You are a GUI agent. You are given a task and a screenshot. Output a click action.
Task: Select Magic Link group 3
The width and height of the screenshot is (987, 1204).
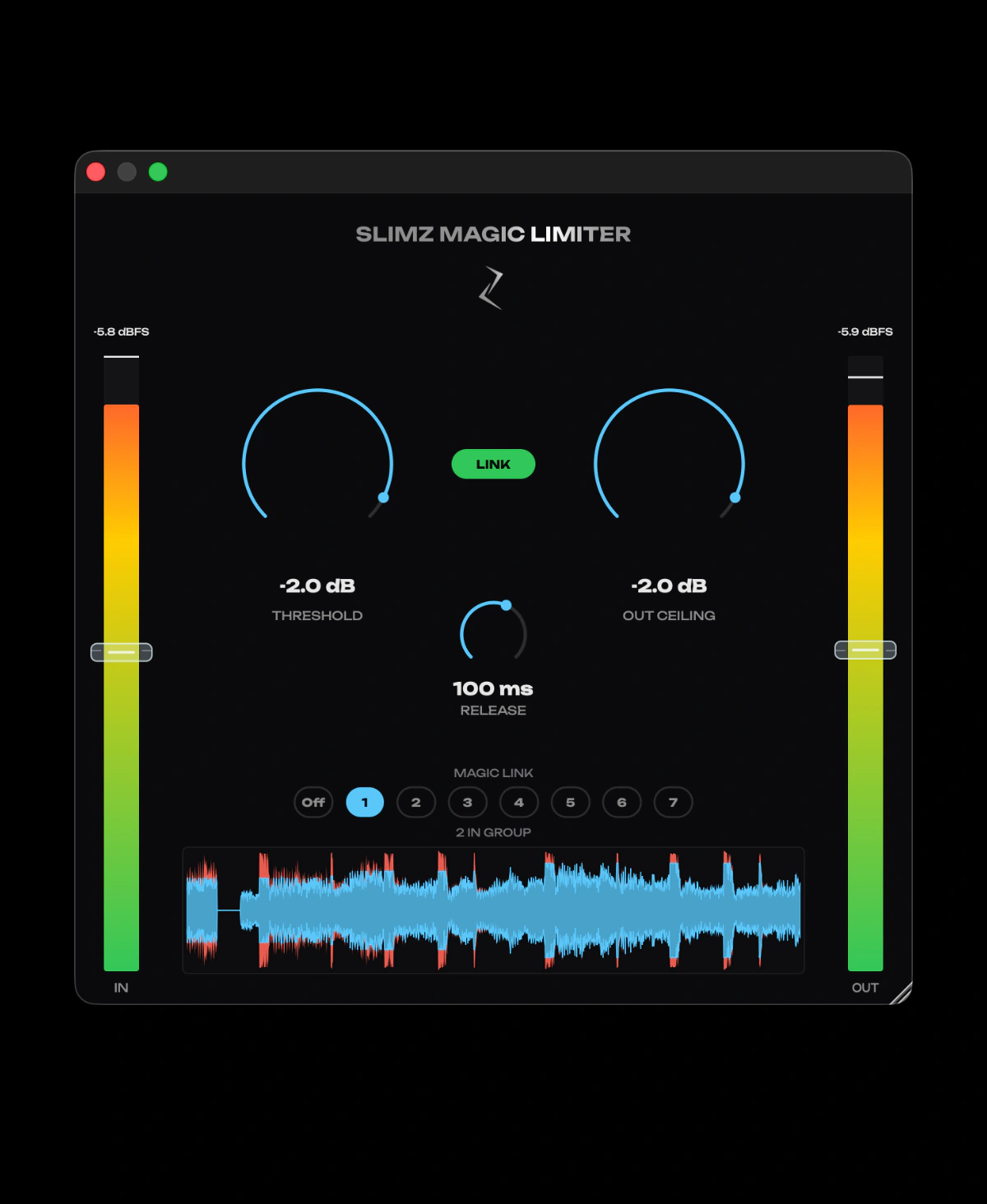(x=468, y=802)
